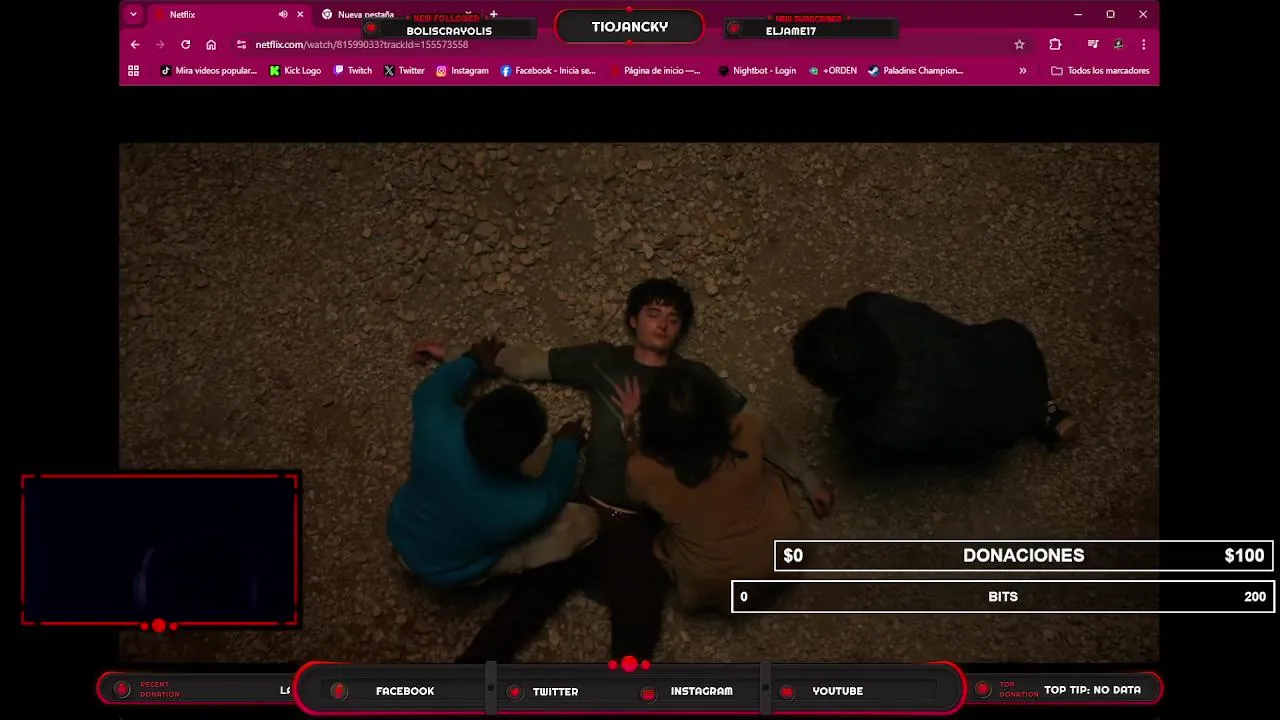The image size is (1280, 720).
Task: Open the browser profile avatar
Action: pyautogui.click(x=1118, y=44)
